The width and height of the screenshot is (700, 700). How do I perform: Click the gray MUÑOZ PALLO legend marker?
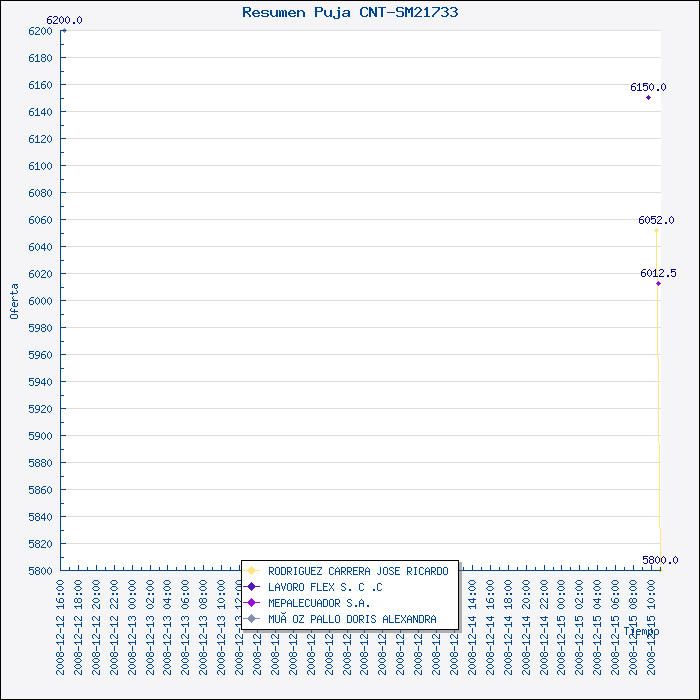tap(252, 619)
